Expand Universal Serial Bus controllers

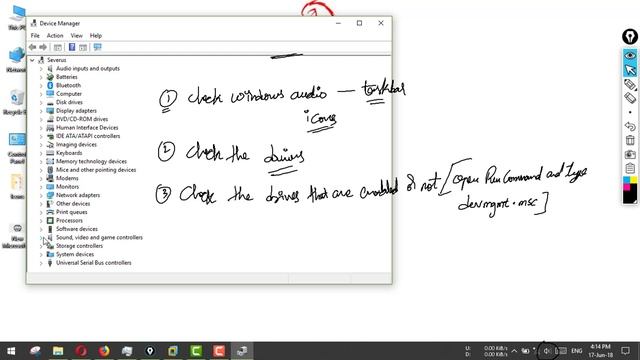pyautogui.click(x=41, y=263)
